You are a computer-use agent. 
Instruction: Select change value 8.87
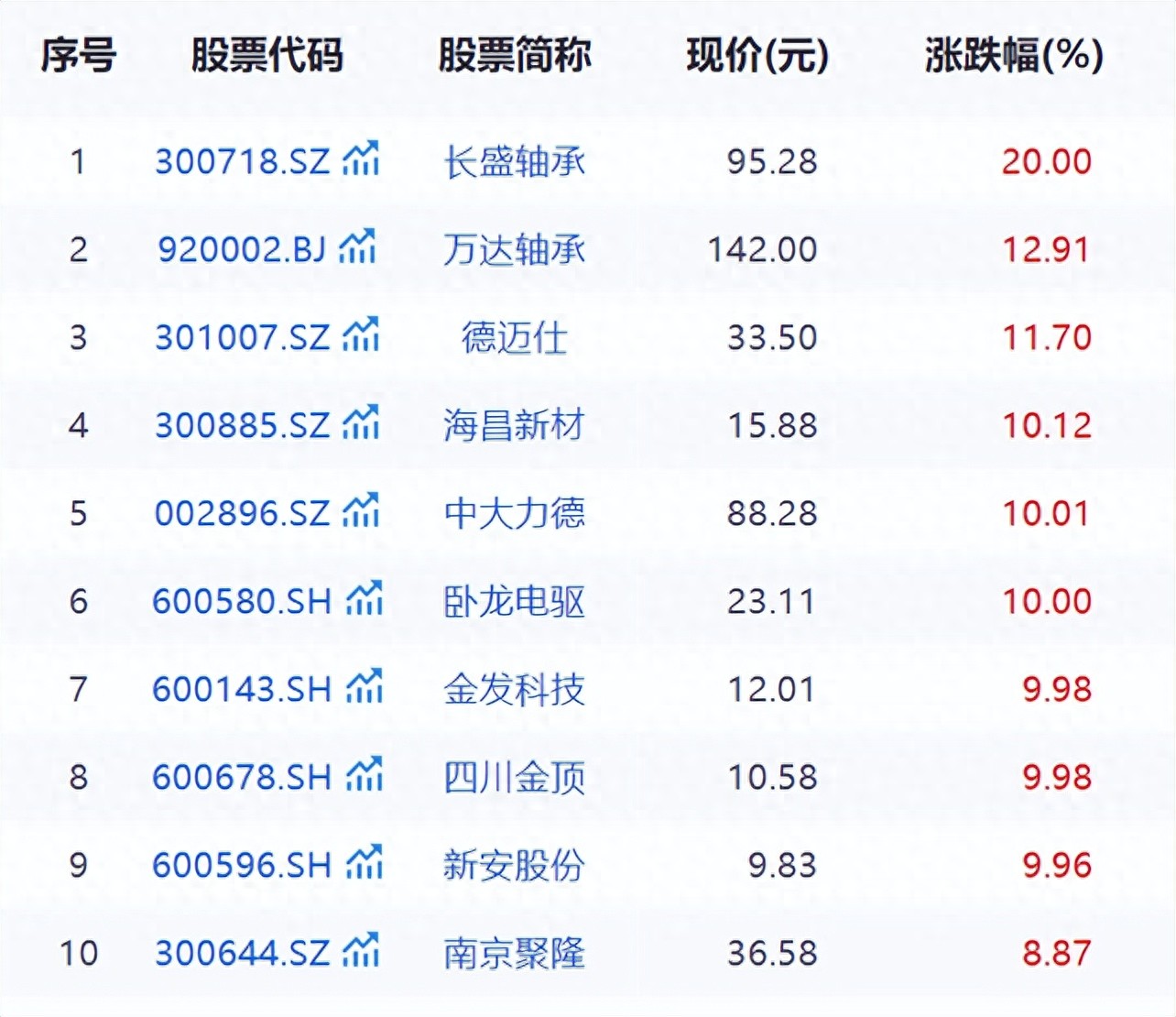pyautogui.click(x=1057, y=954)
